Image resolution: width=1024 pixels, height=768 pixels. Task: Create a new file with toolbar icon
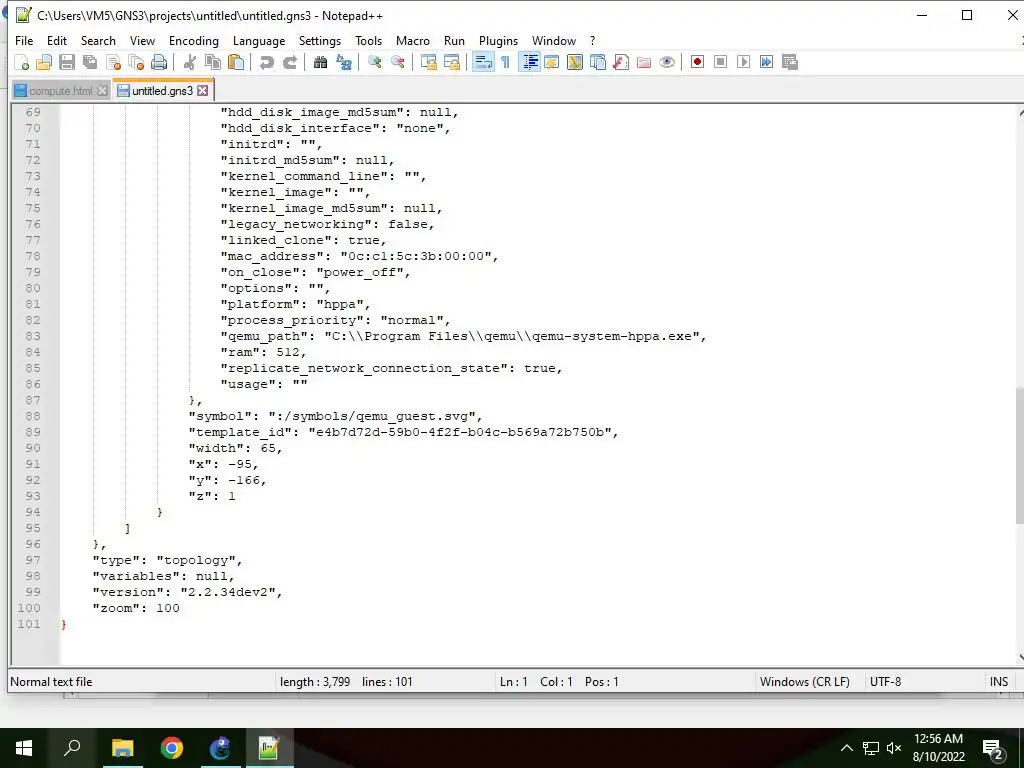22,62
